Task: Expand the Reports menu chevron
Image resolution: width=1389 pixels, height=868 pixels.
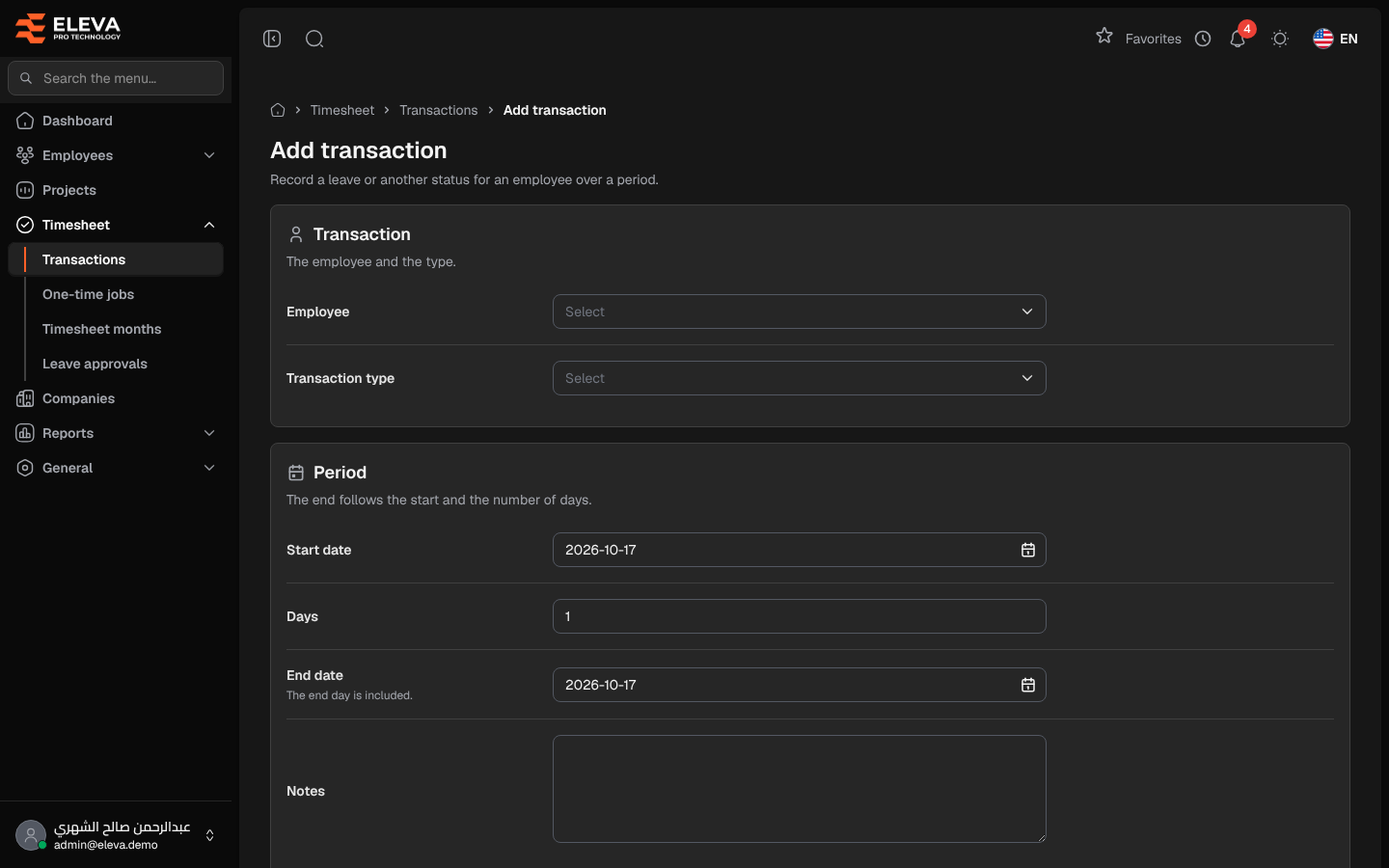Action: pos(209,433)
